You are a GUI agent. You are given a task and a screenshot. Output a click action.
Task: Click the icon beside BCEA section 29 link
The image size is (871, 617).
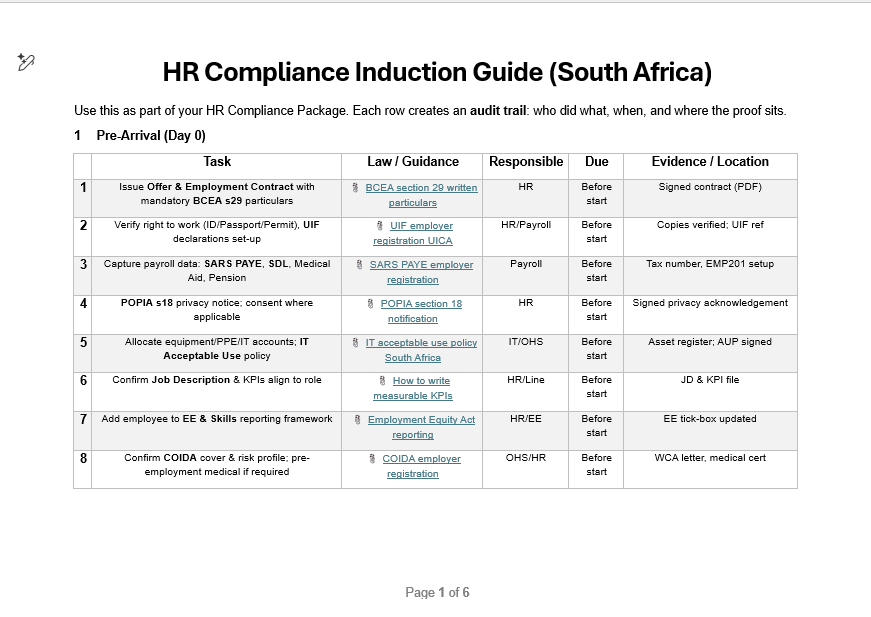point(357,188)
